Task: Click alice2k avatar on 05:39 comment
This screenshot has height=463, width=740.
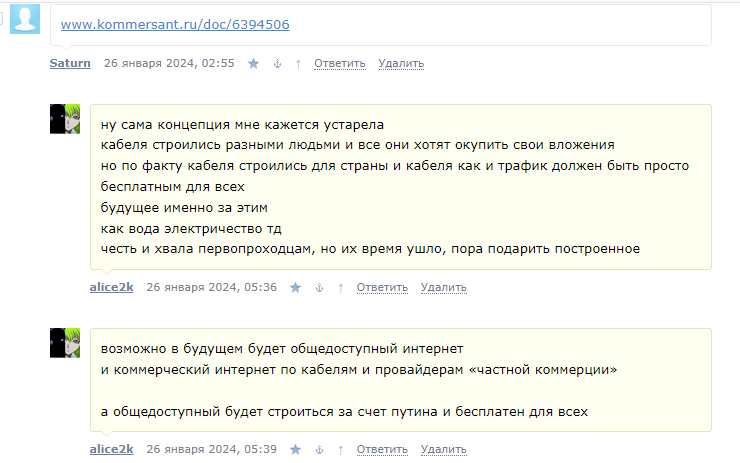Action: pos(65,343)
